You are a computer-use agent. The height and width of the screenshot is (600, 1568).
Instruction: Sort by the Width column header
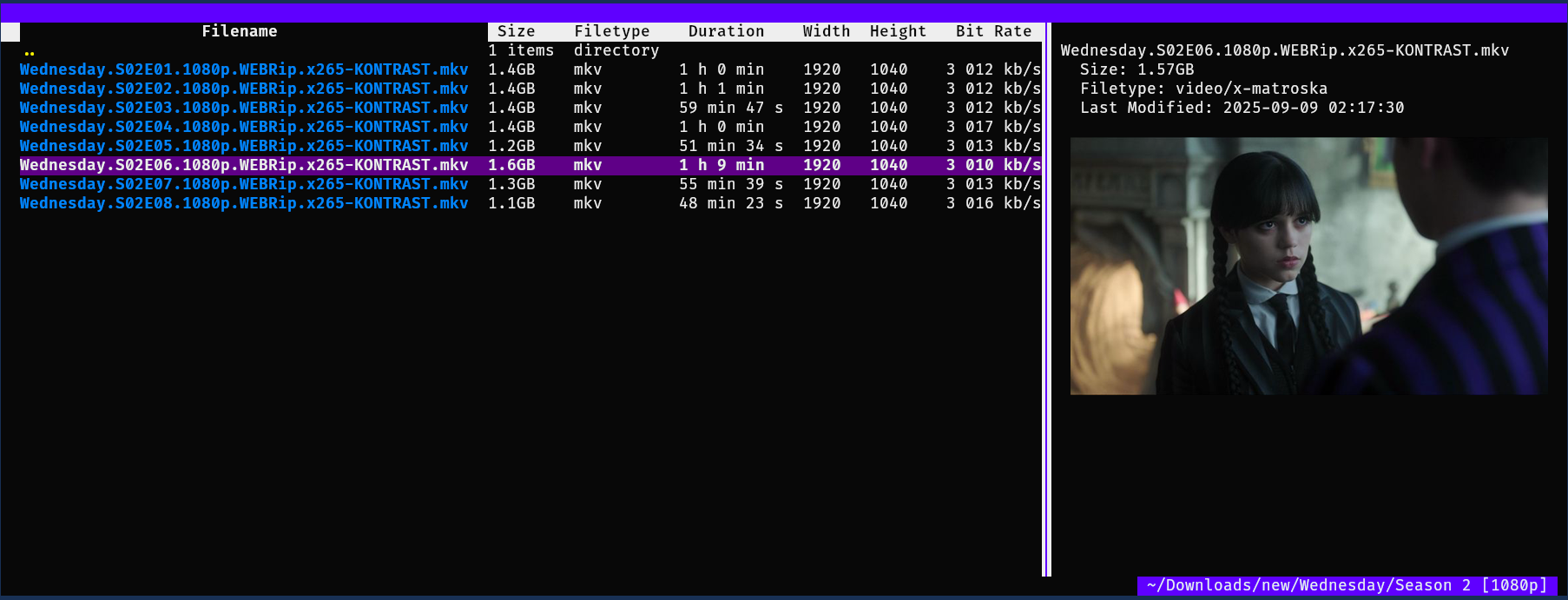pos(827,31)
